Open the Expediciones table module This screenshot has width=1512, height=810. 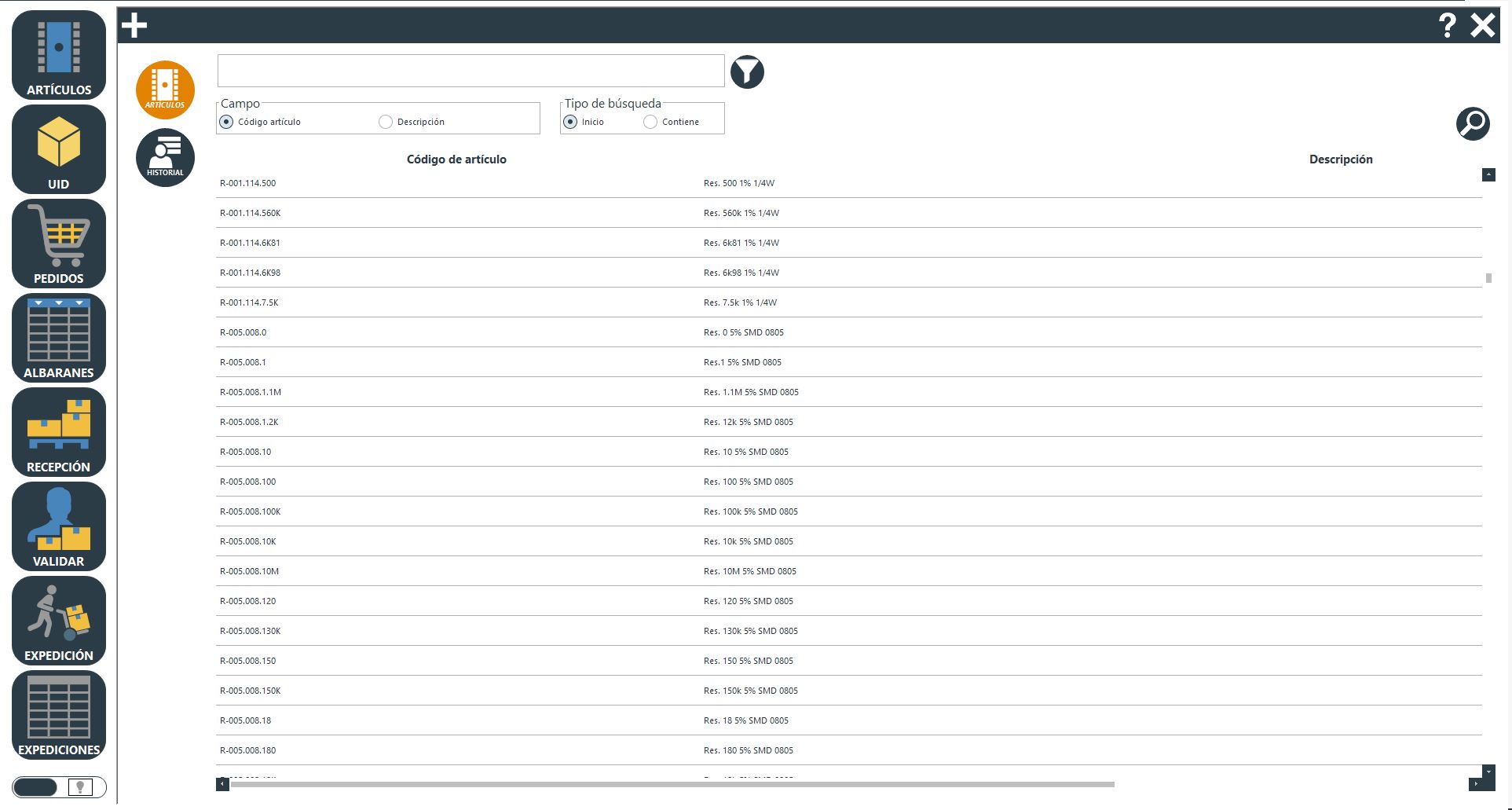pos(59,715)
